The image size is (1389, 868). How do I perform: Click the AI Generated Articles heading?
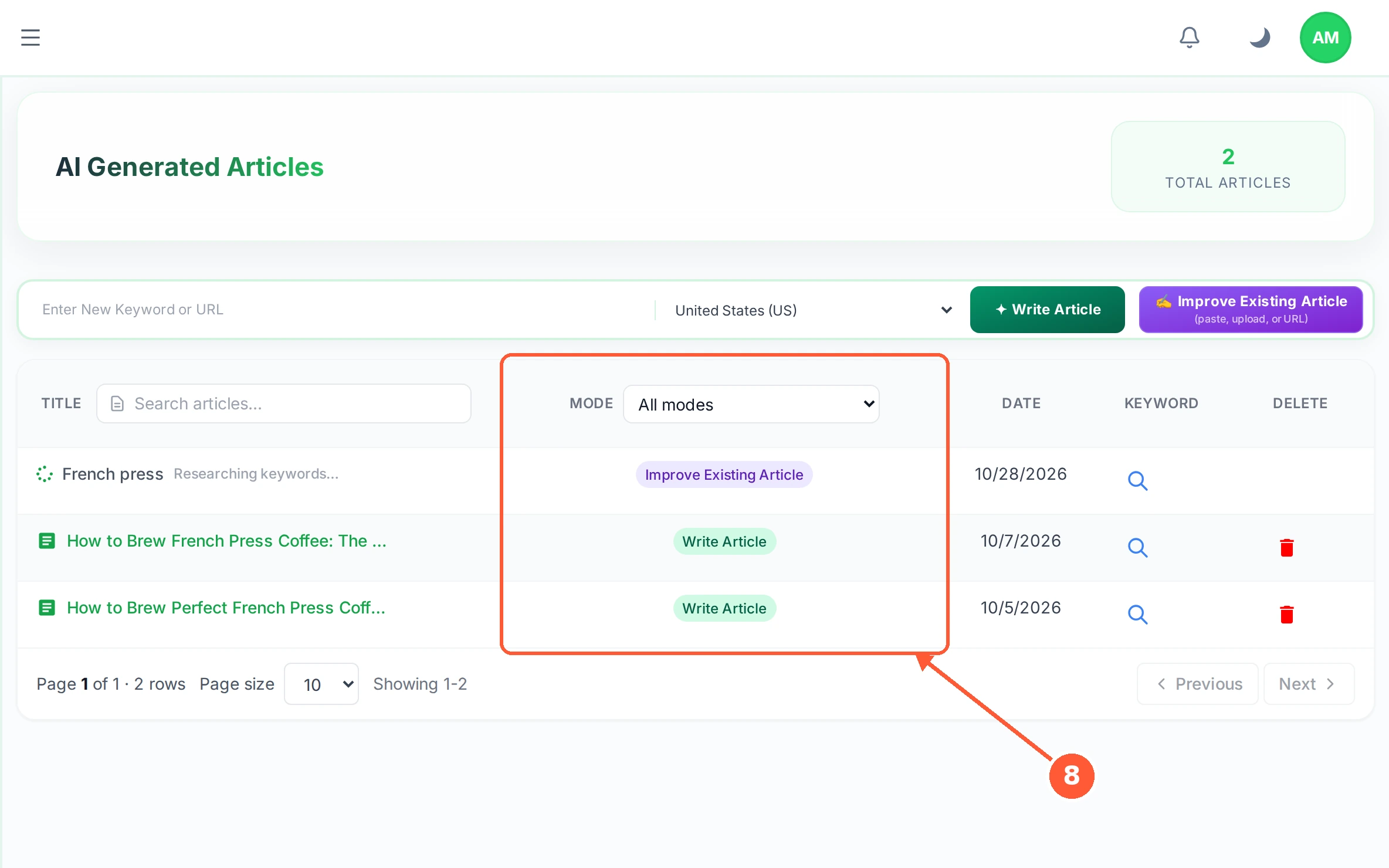coord(189,167)
